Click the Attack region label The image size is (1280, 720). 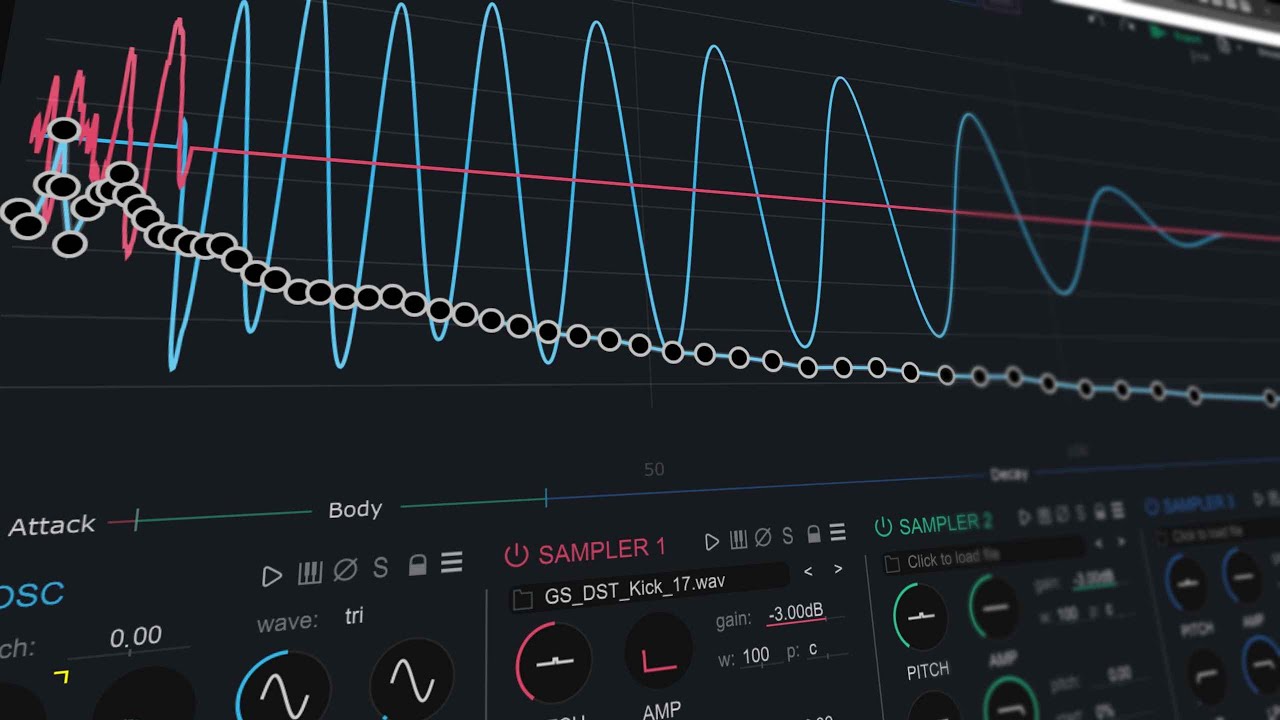click(x=52, y=525)
